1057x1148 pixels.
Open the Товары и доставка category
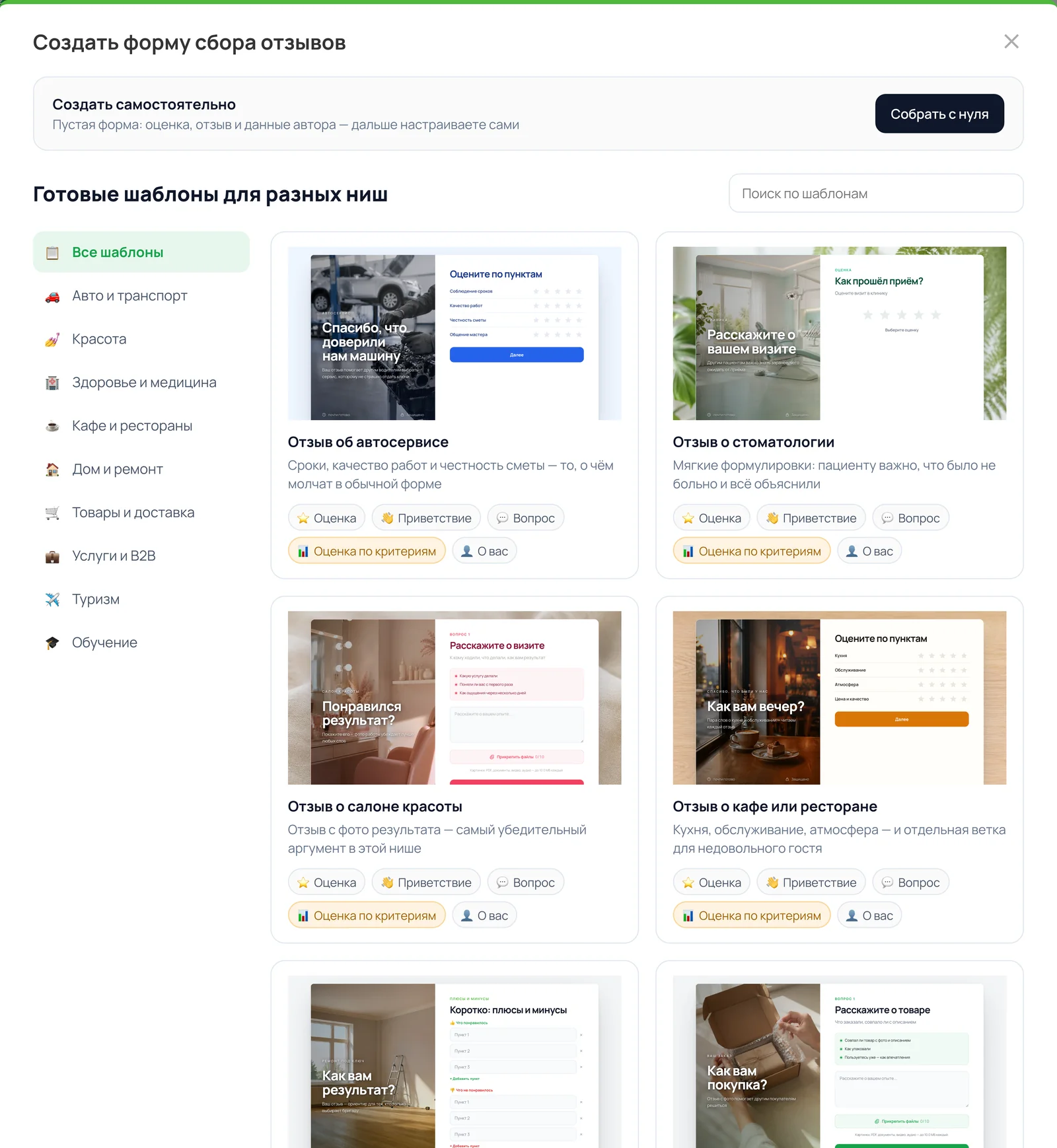pyautogui.click(x=141, y=513)
